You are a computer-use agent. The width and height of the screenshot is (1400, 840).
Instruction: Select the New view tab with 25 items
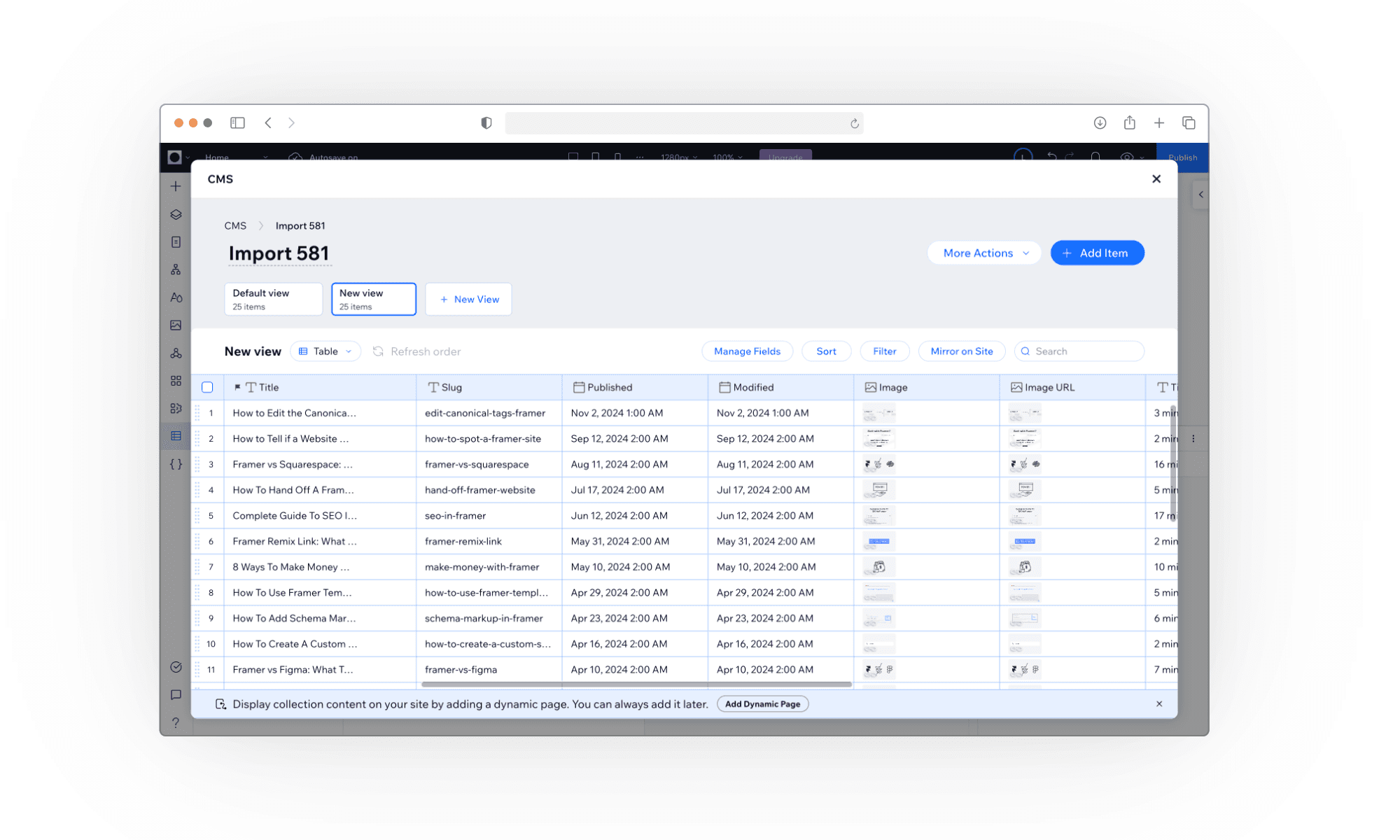(373, 299)
